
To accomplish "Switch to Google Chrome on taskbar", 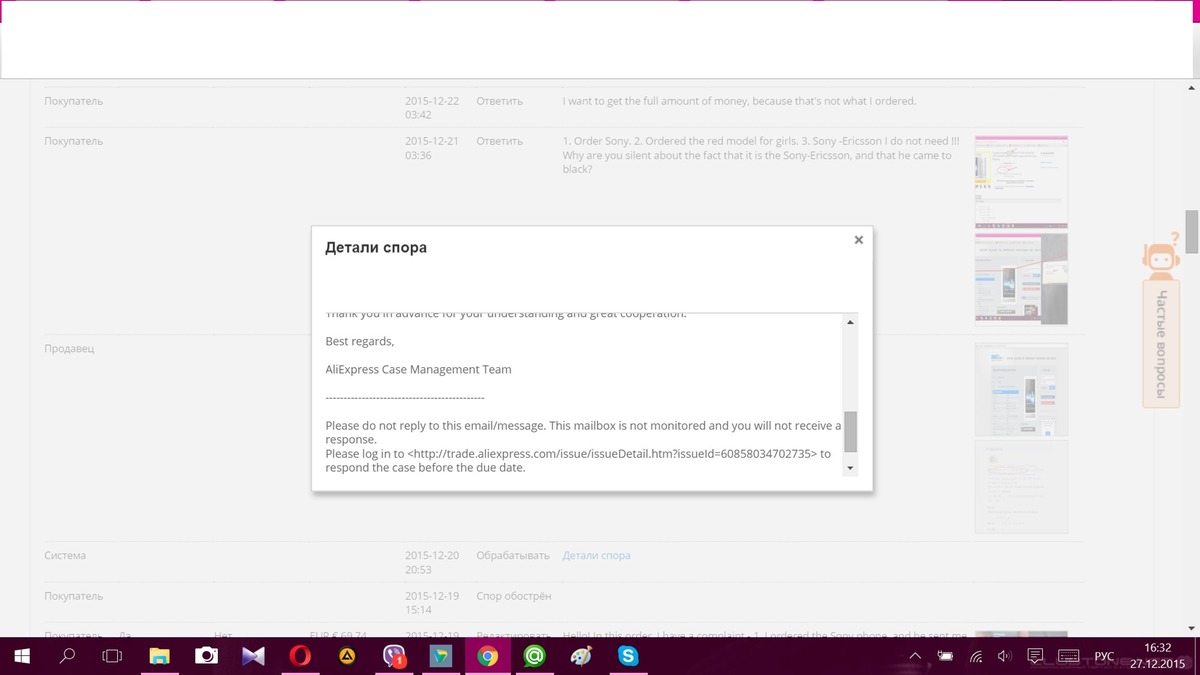I will click(x=488, y=656).
